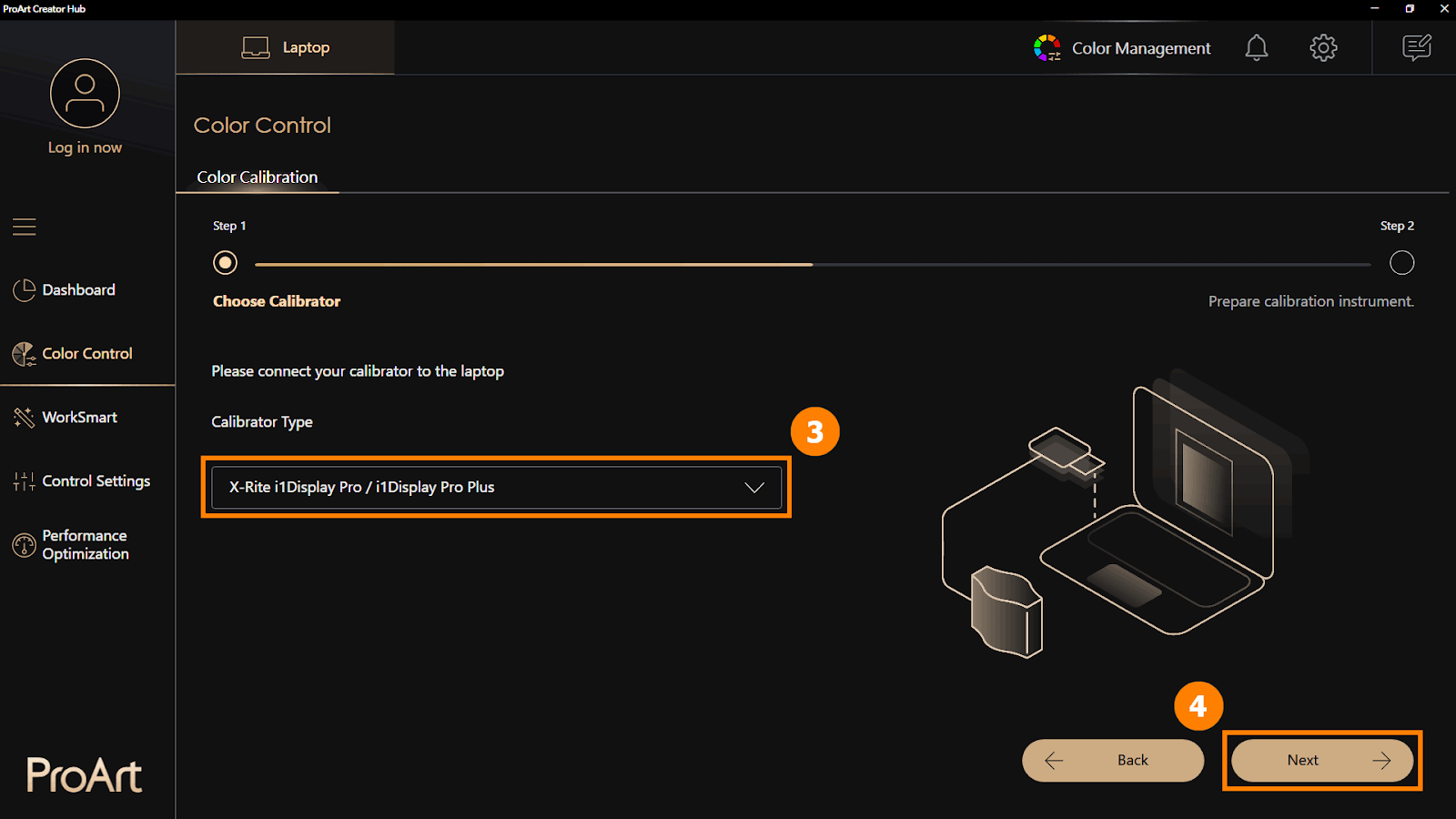
Task: Click the user profile avatar icon
Action: click(x=85, y=93)
